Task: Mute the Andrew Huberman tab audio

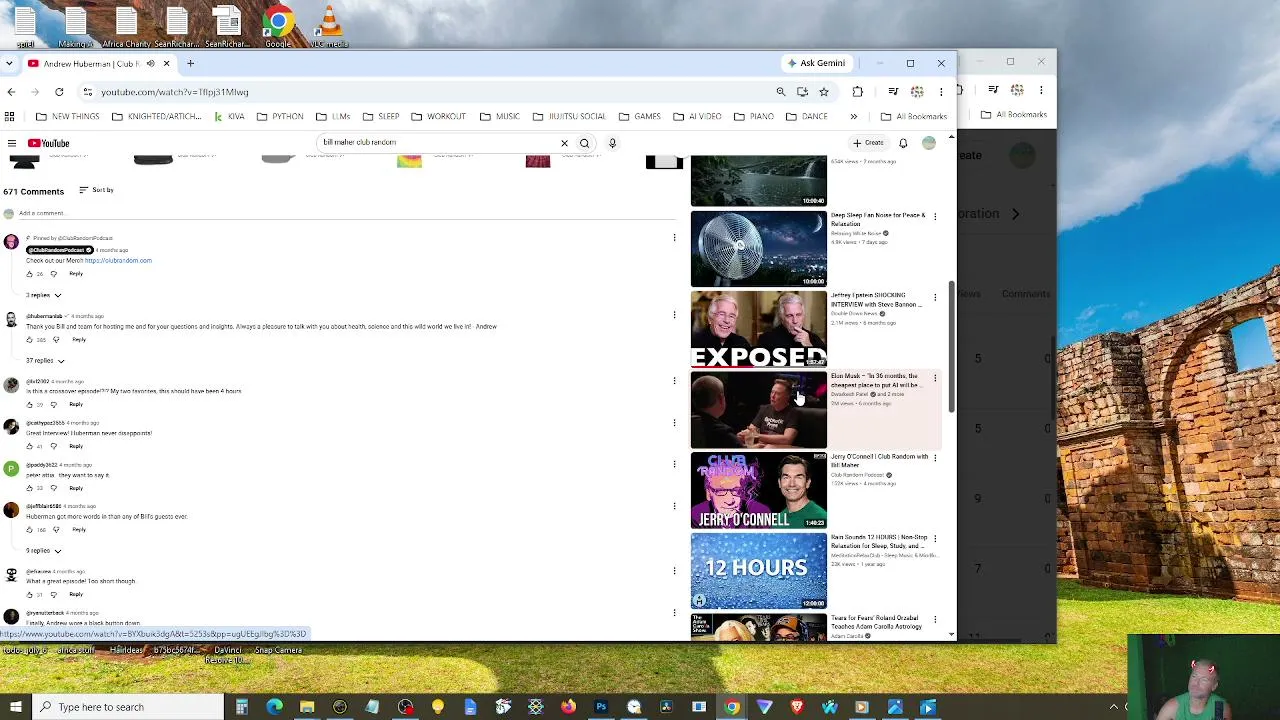Action: tap(150, 64)
